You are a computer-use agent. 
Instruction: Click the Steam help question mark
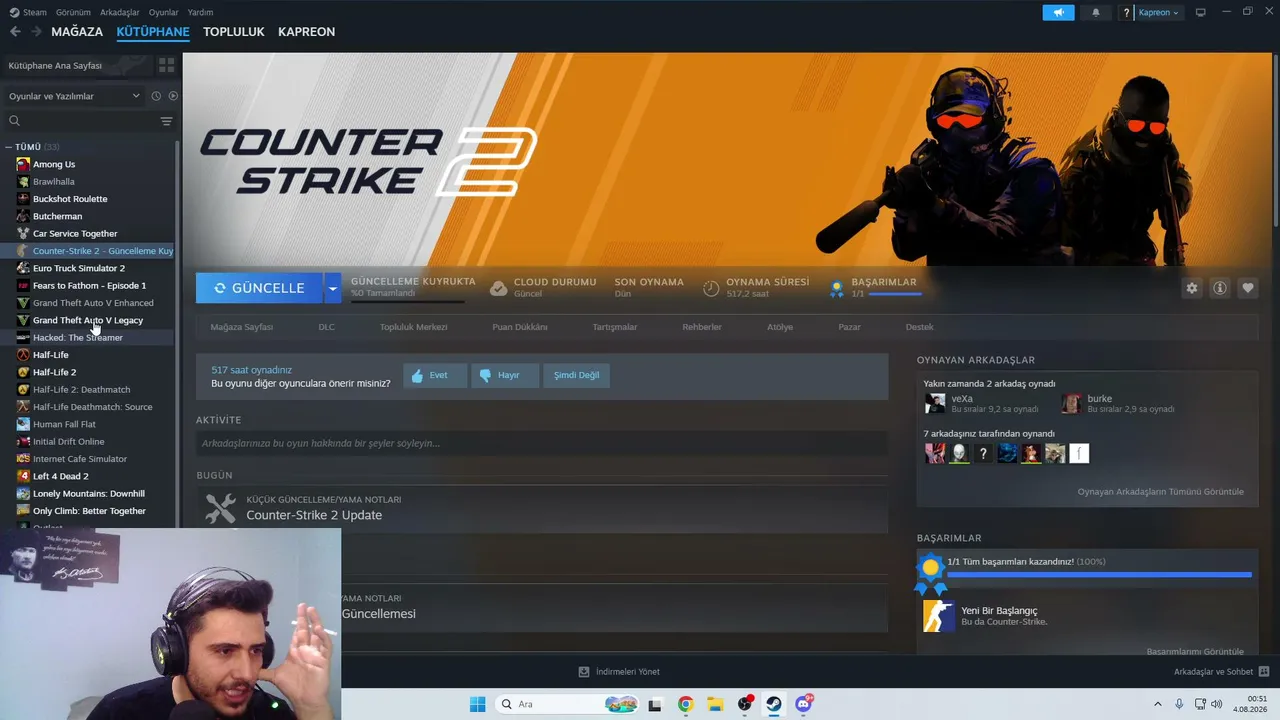point(1127,13)
